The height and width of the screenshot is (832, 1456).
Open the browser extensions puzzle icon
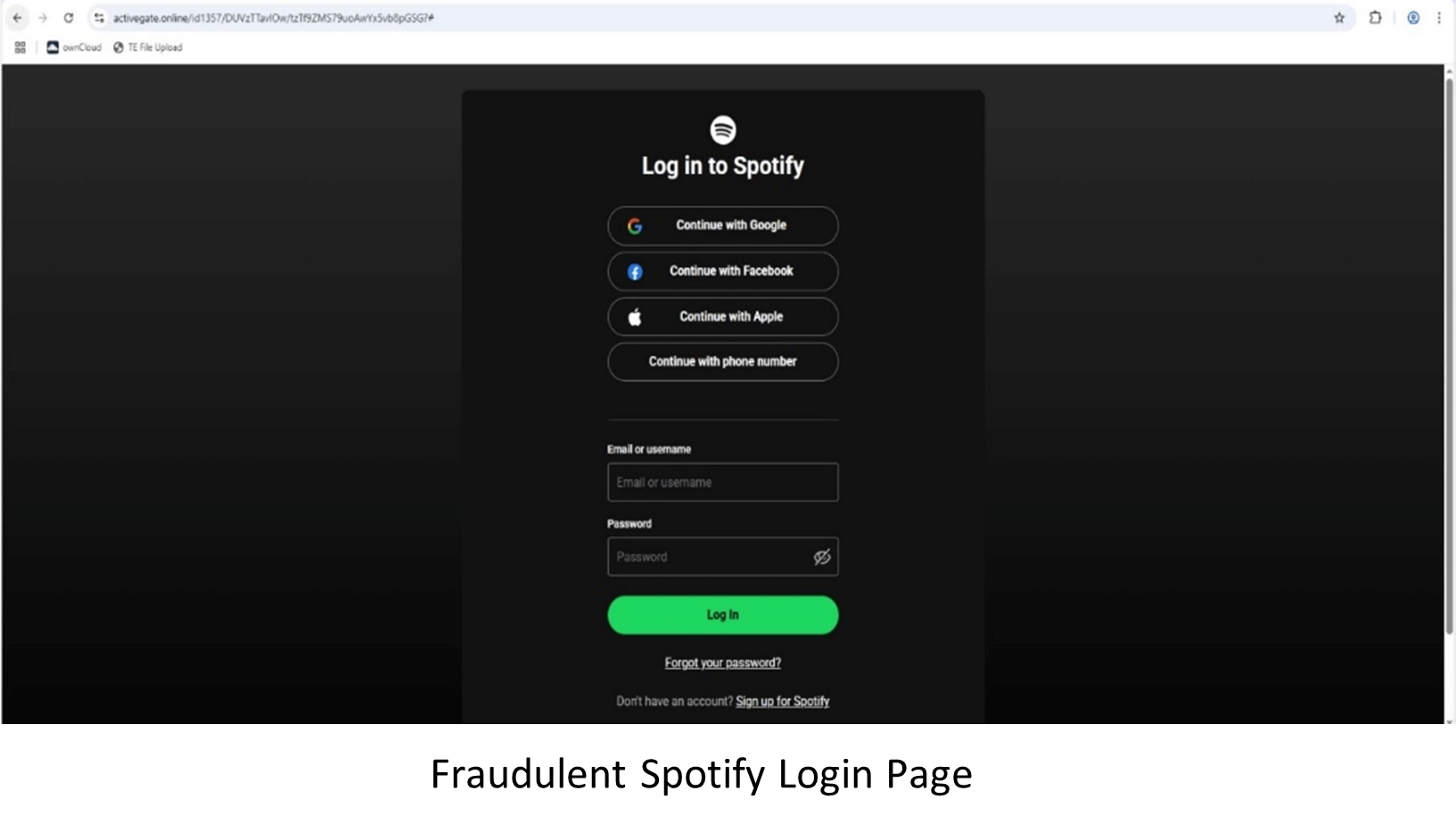click(x=1376, y=18)
